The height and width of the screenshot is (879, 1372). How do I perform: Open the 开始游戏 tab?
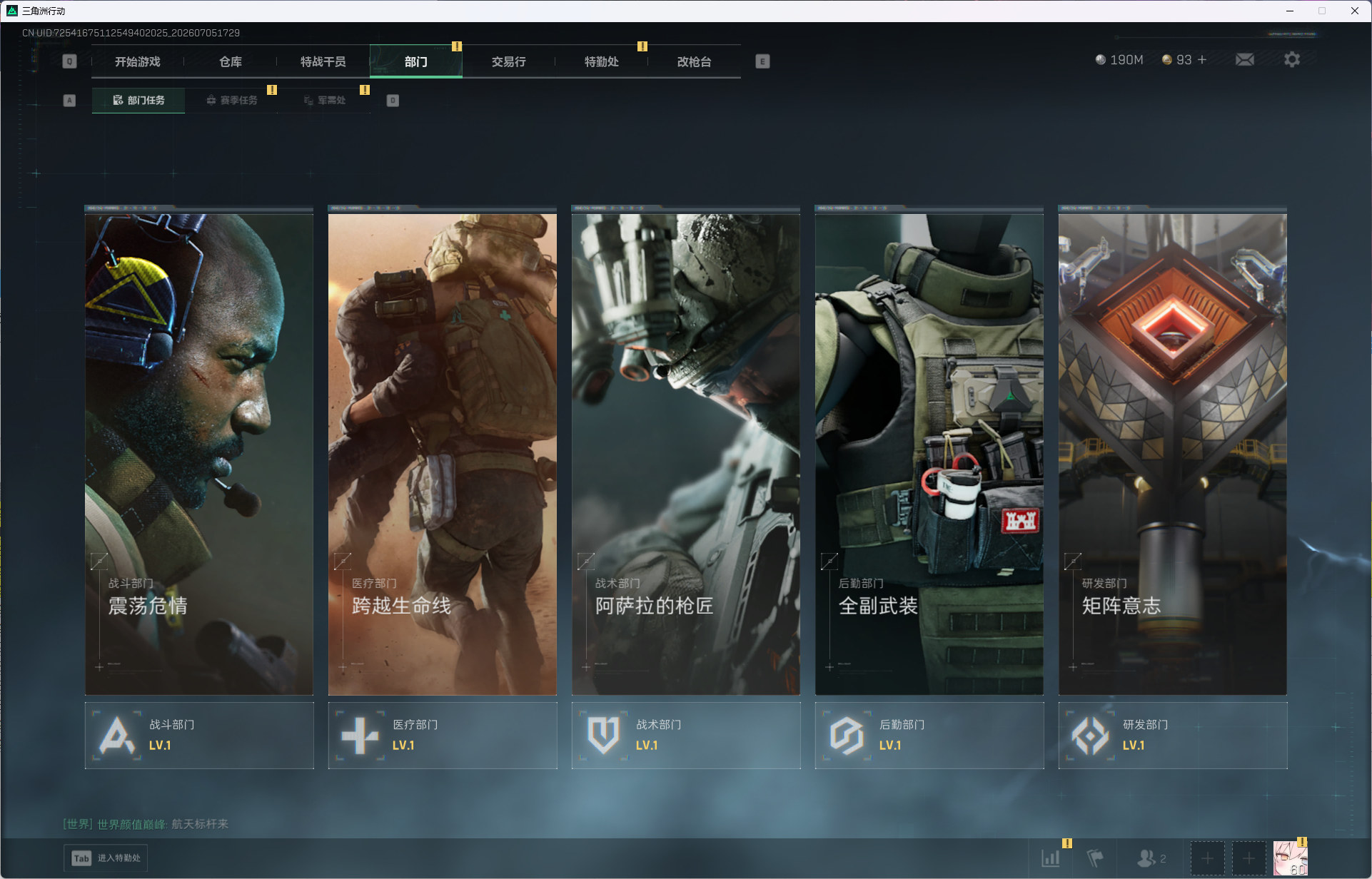pyautogui.click(x=138, y=61)
